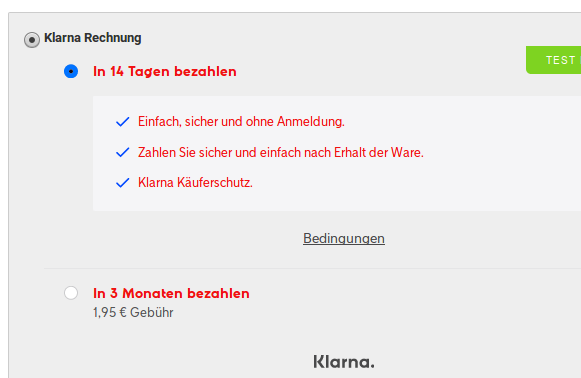This screenshot has height=378, width=581.
Task: Click the checkmark beside Einfach, sicher und ohne Anmeldung
Action: [123, 122]
